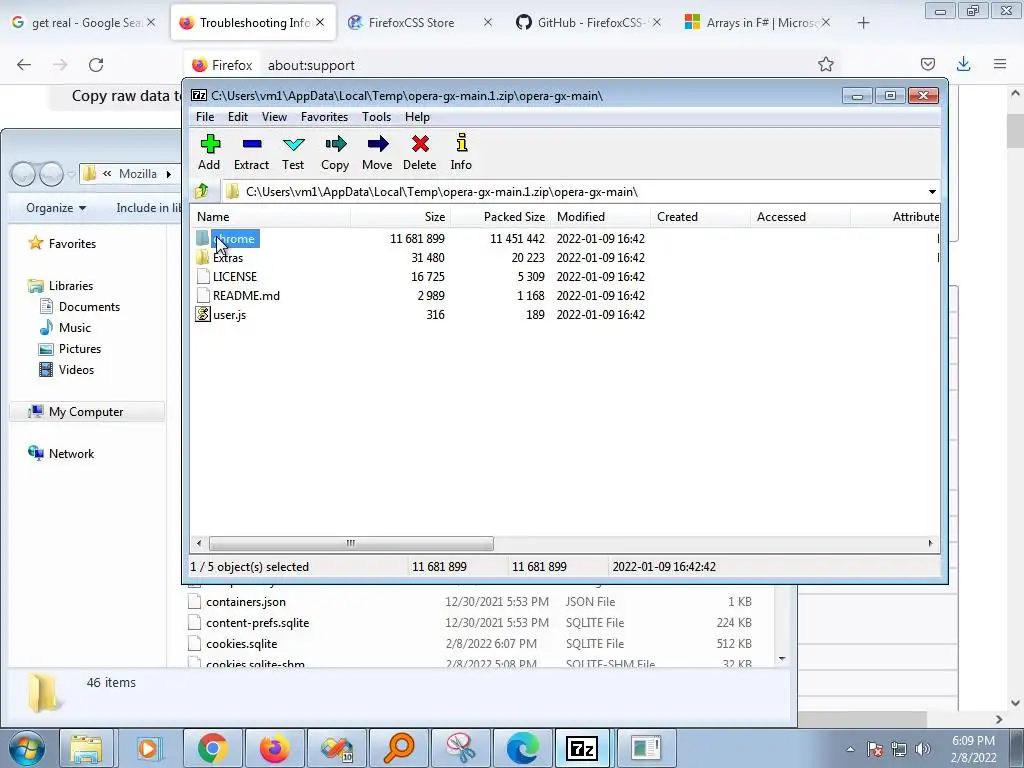This screenshot has height=768, width=1024.
Task: Bookmark page with the star icon
Action: tap(826, 65)
